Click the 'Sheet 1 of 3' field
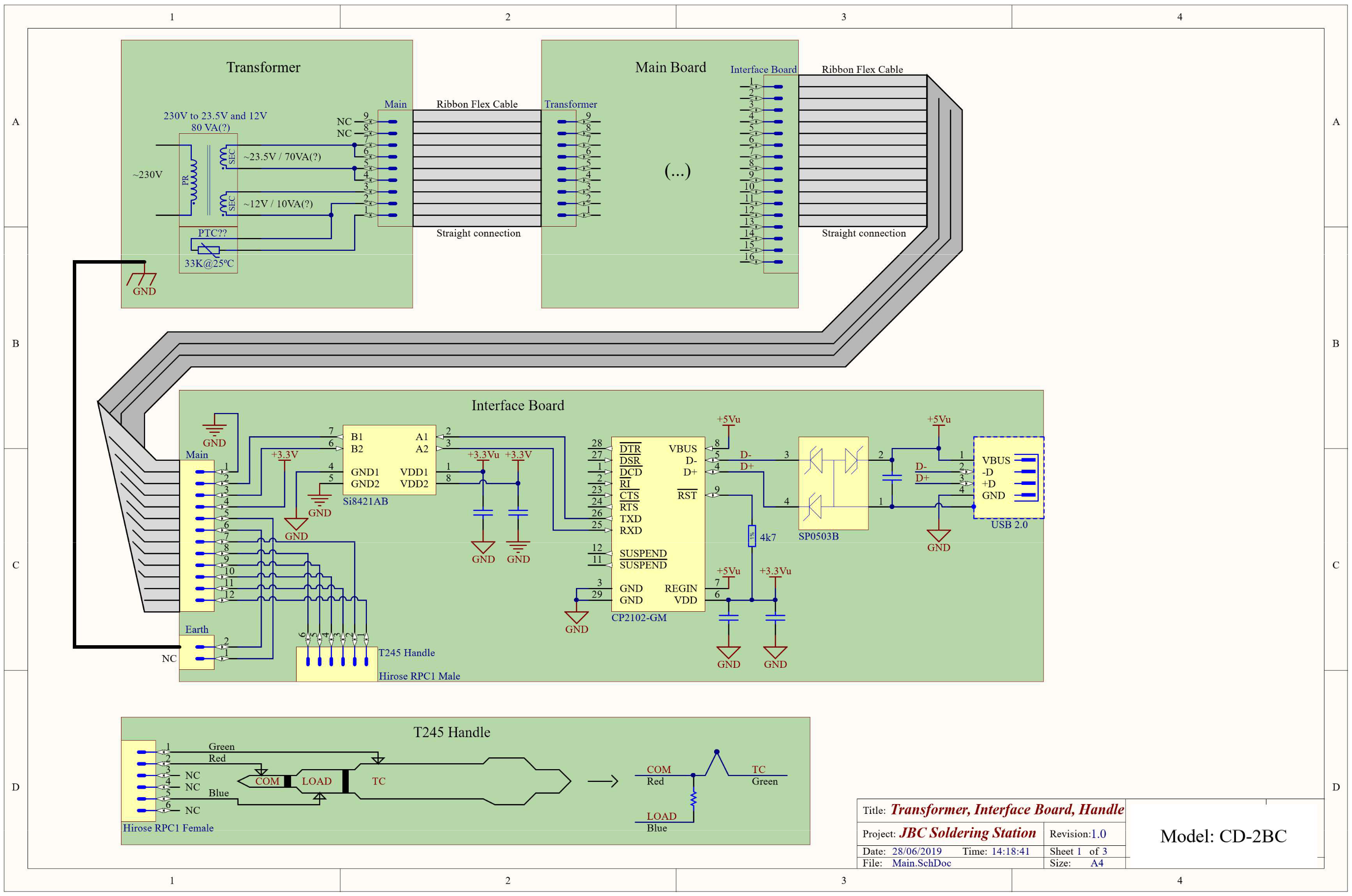Image resolution: width=1352 pixels, height=896 pixels. pyautogui.click(x=1078, y=851)
